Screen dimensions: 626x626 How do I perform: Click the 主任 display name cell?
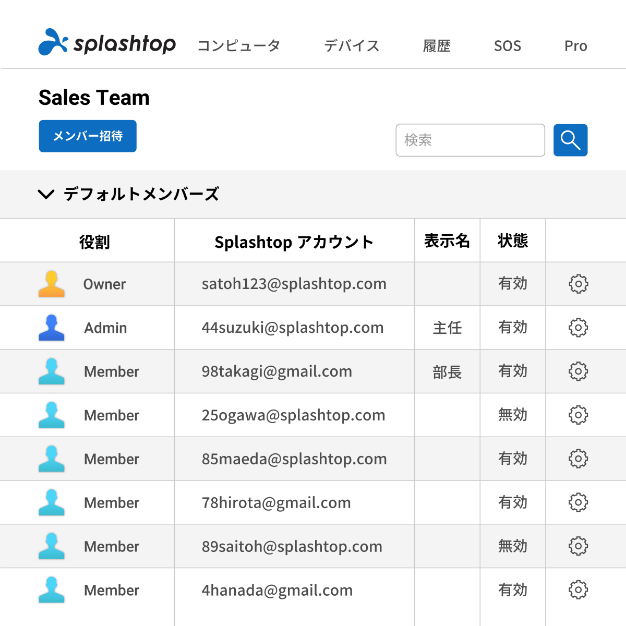pos(447,328)
